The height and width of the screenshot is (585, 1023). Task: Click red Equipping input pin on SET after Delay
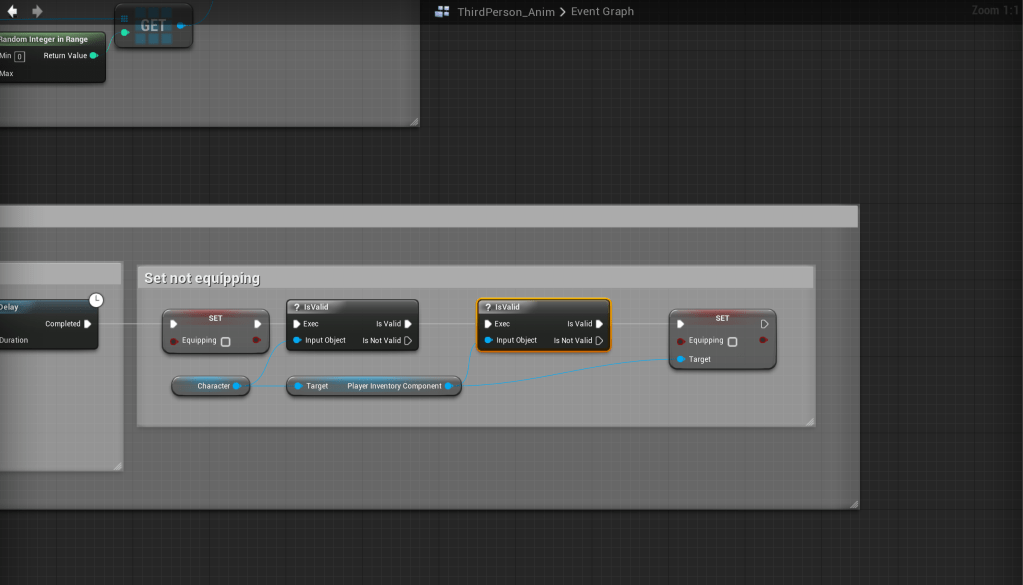pyautogui.click(x=174, y=341)
